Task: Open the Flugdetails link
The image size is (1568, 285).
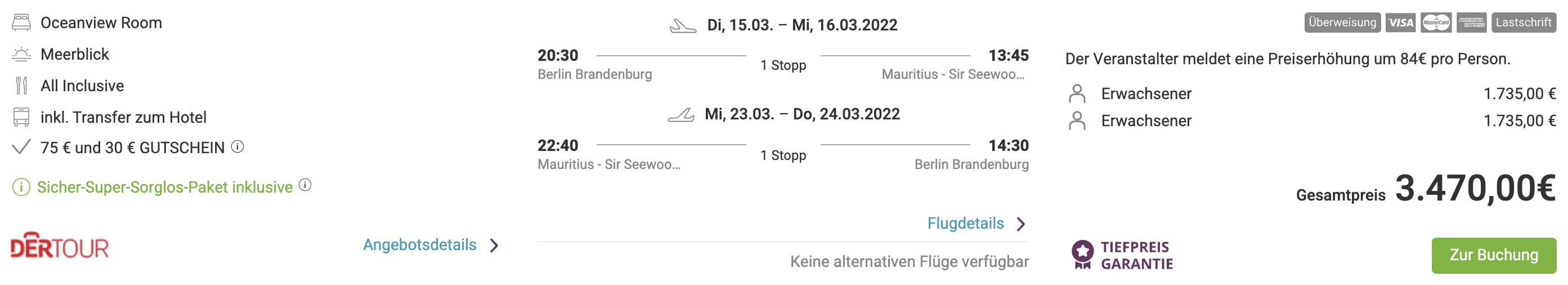Action: coord(965,224)
